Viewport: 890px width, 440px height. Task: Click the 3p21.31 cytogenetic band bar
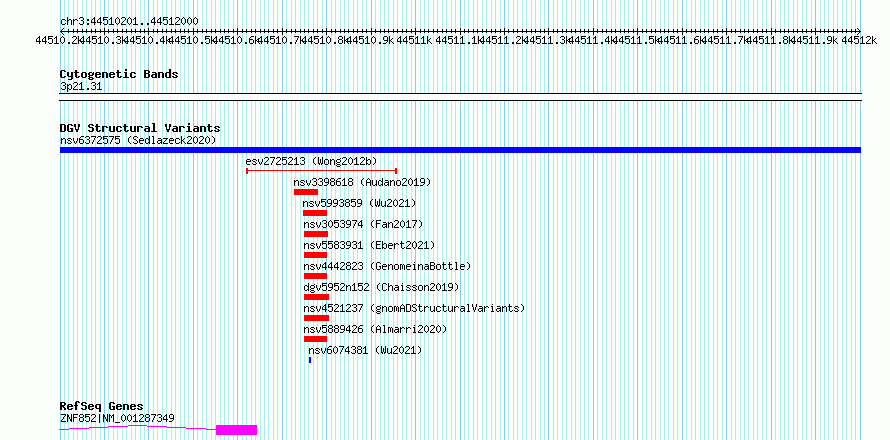pyautogui.click(x=460, y=97)
